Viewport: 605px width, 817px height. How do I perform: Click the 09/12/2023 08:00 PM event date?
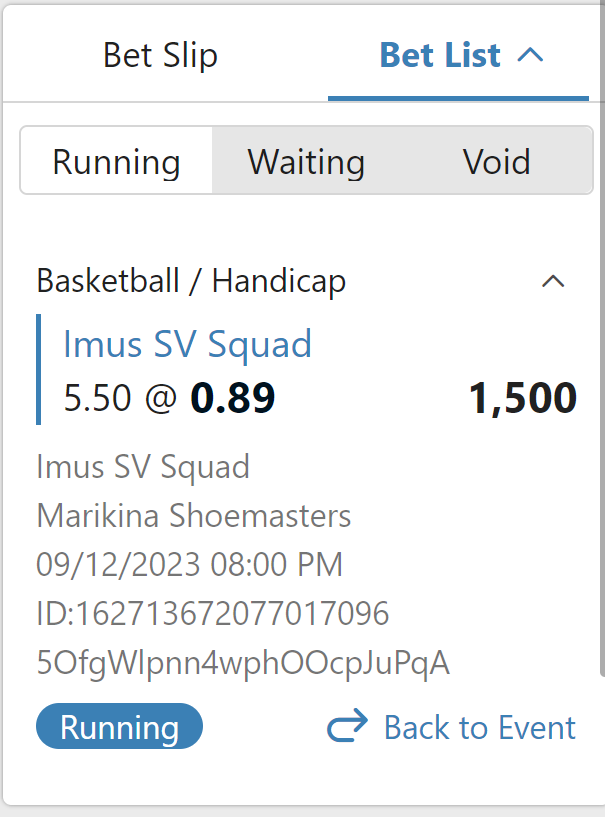(190, 564)
